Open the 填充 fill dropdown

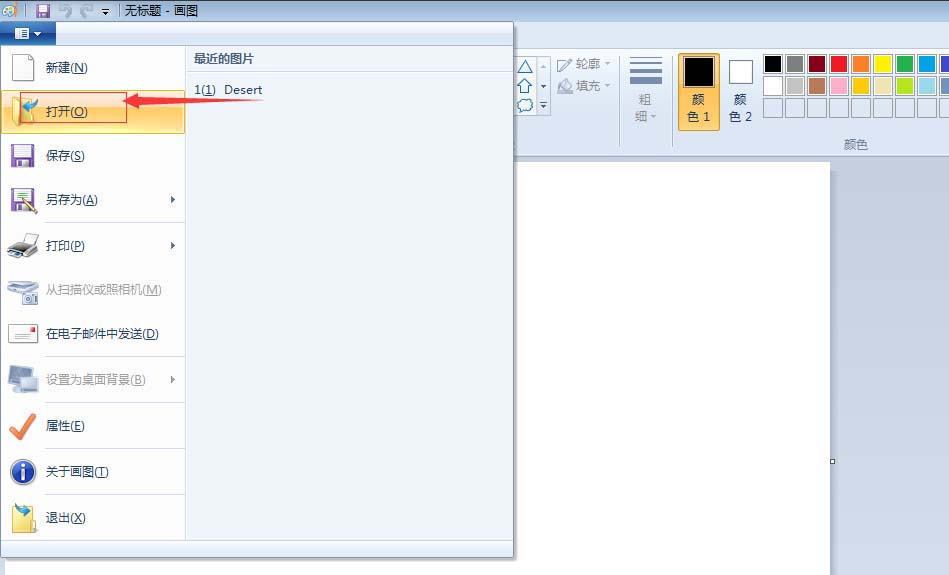[584, 86]
